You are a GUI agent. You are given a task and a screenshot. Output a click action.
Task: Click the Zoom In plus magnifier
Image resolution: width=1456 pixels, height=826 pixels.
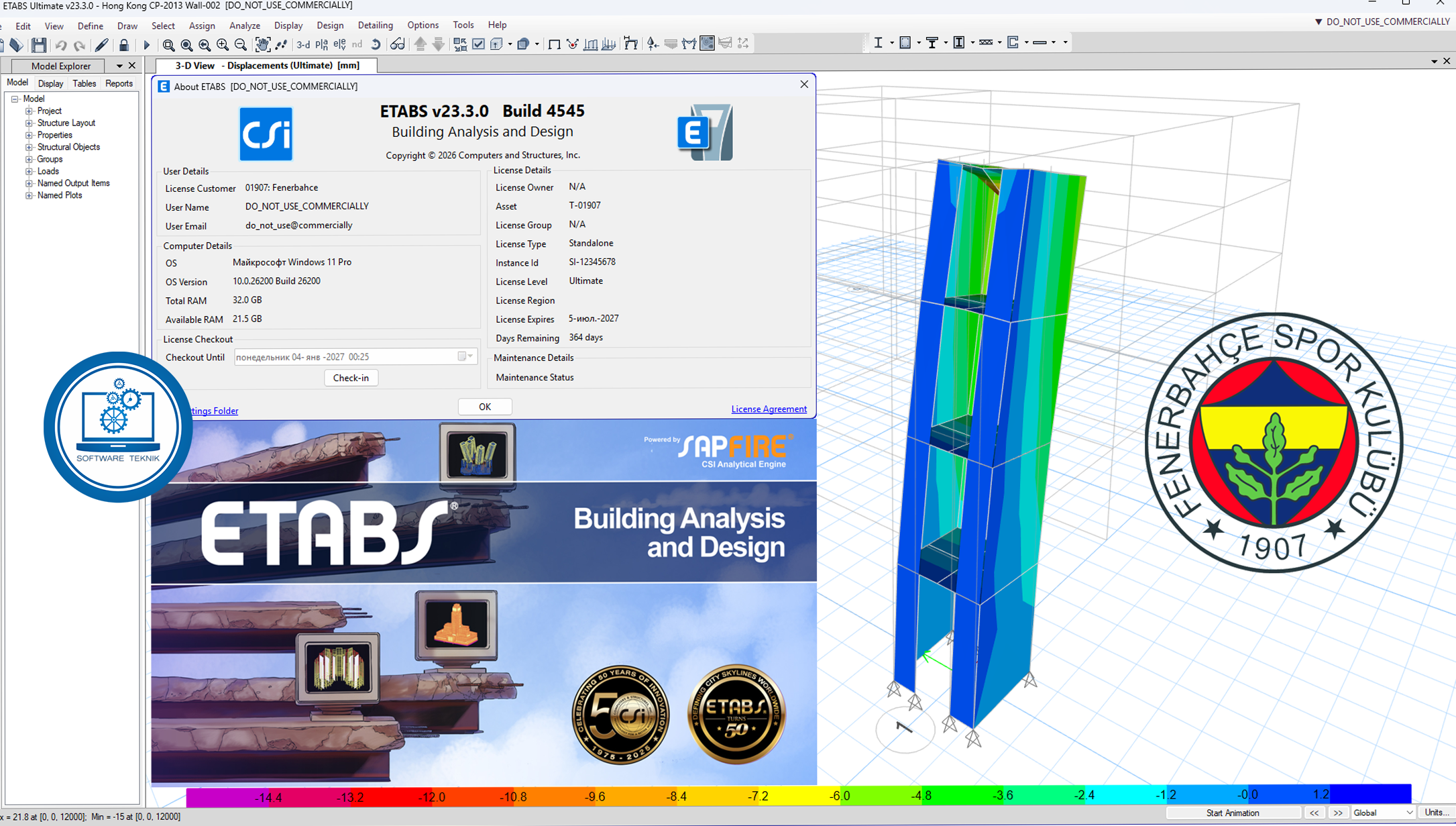click(x=223, y=45)
